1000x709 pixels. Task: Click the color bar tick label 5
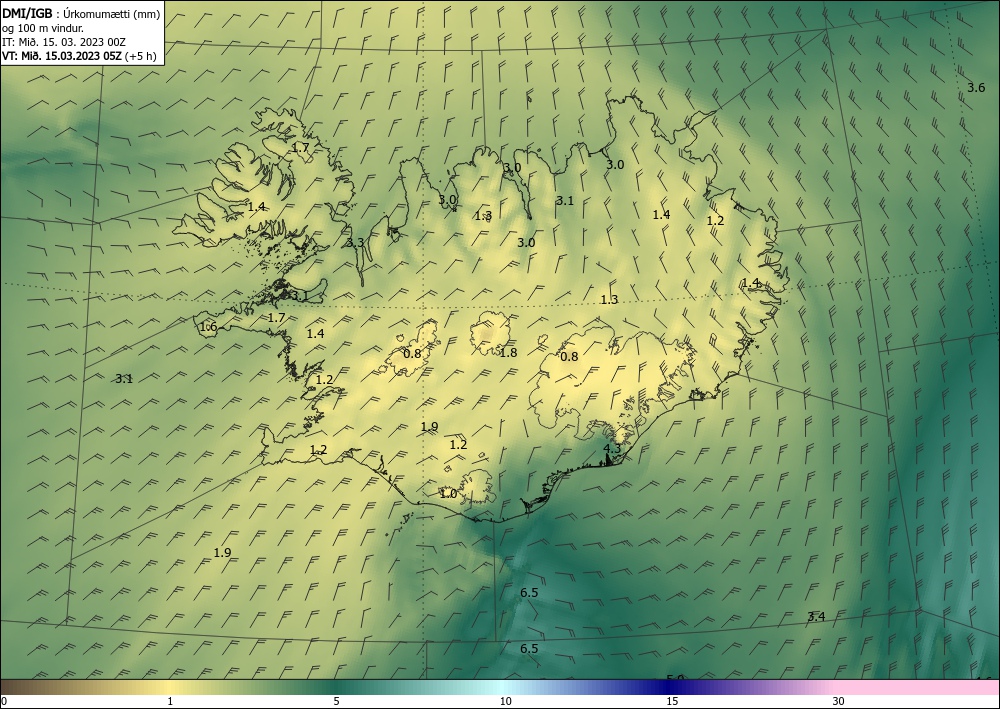pyautogui.click(x=336, y=702)
